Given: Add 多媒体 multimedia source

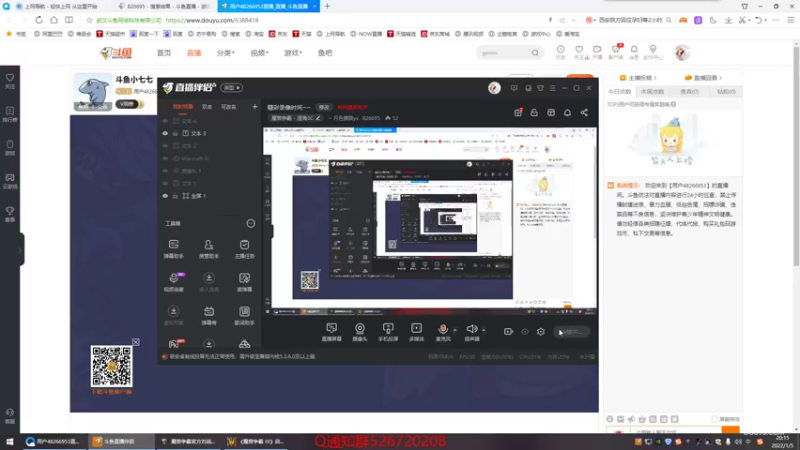Looking at the screenshot, I should click(x=416, y=332).
